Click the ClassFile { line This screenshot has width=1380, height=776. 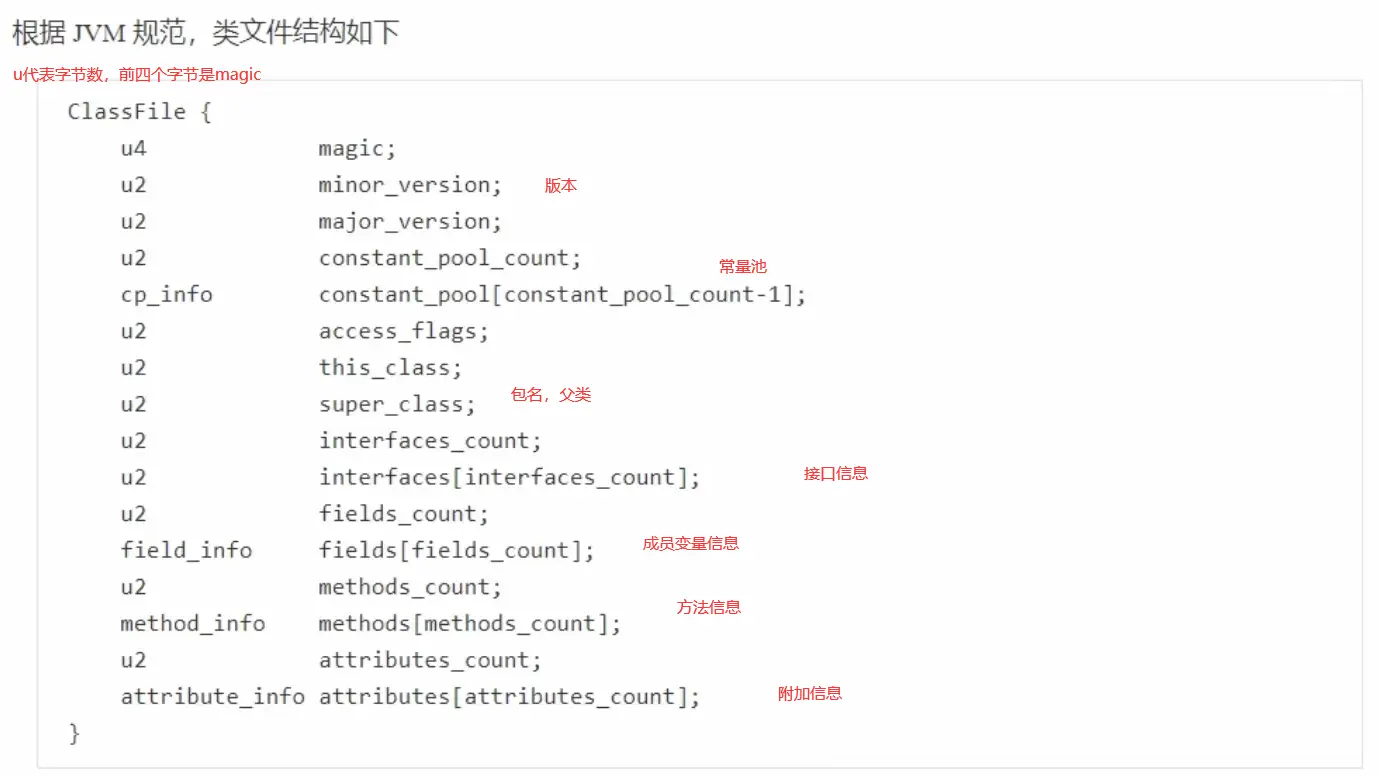tap(140, 111)
